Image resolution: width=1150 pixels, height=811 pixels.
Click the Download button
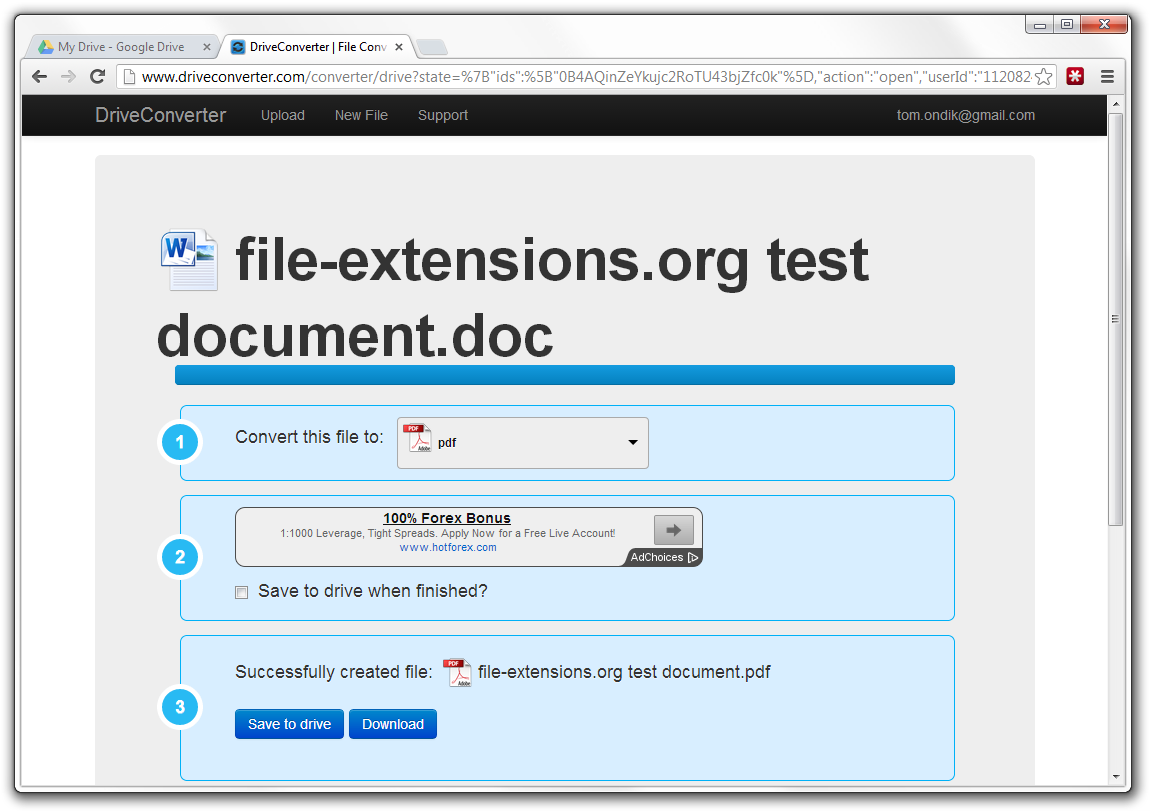point(392,724)
